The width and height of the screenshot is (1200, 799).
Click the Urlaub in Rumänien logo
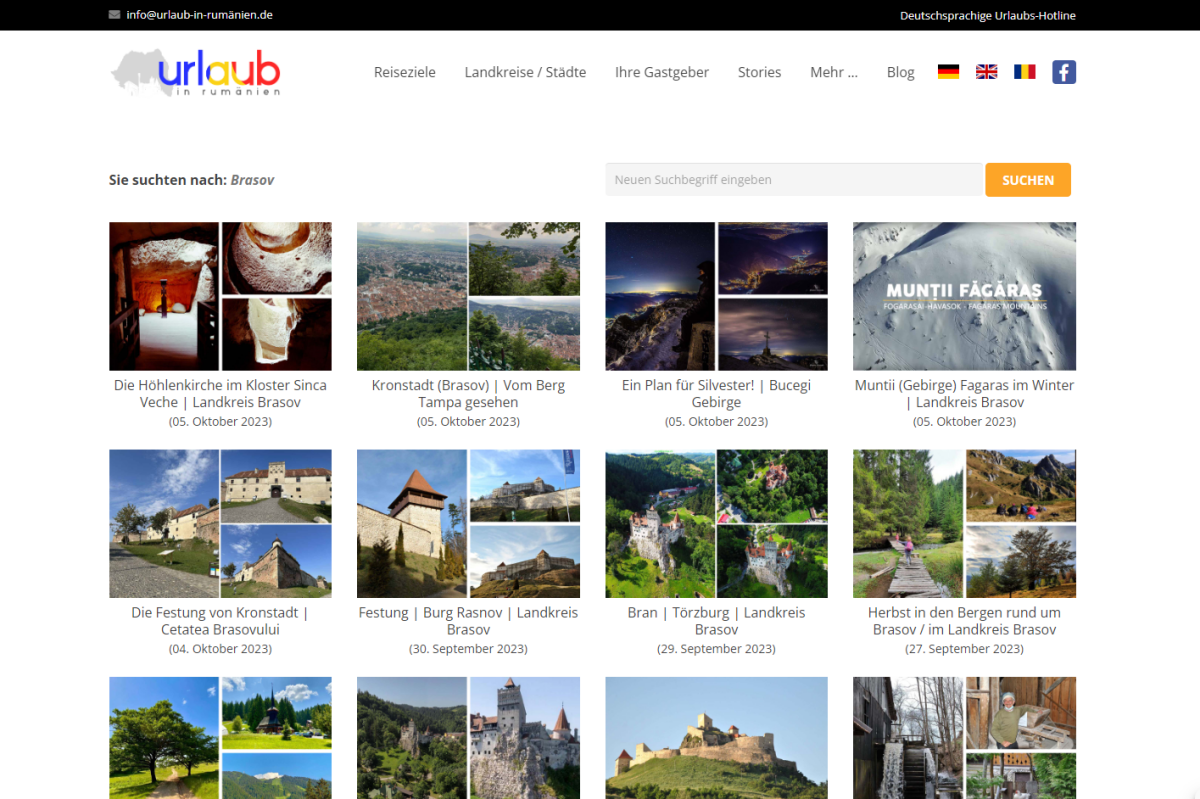(196, 72)
